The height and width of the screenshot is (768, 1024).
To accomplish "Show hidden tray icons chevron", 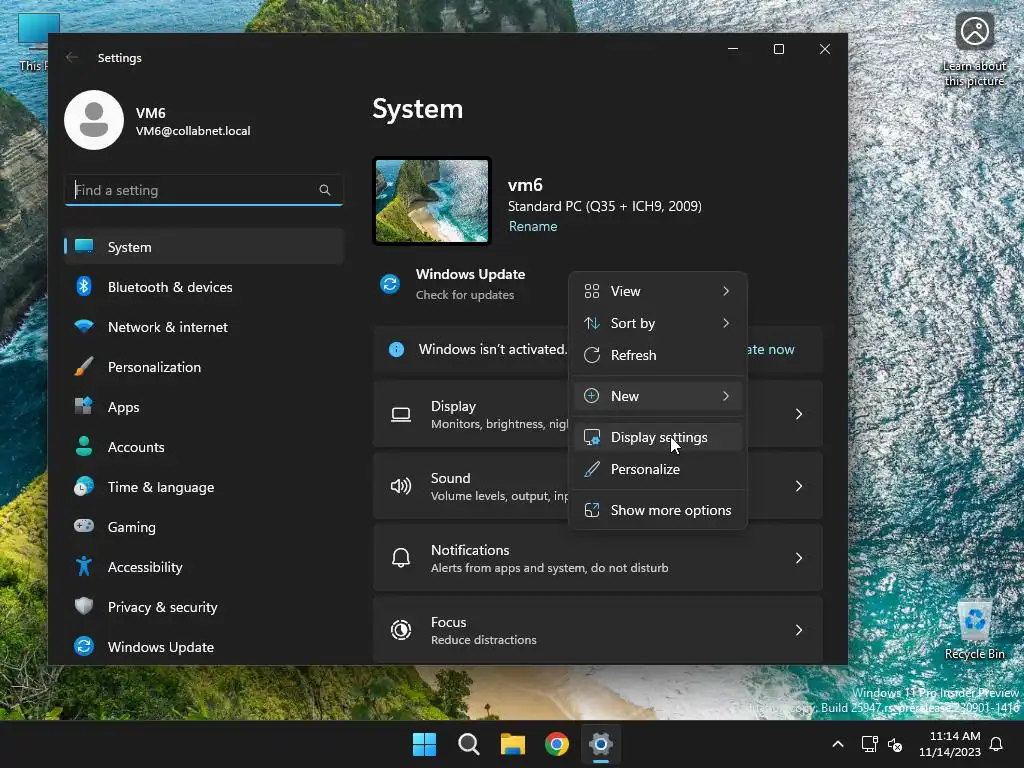I will pyautogui.click(x=838, y=744).
